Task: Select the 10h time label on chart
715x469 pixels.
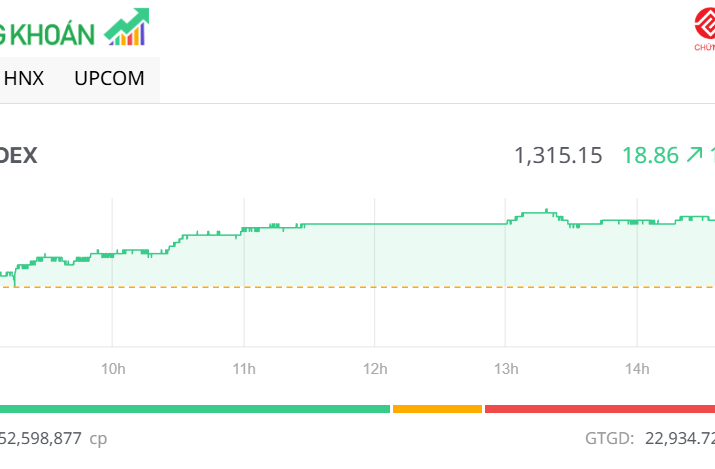Action: [113, 369]
